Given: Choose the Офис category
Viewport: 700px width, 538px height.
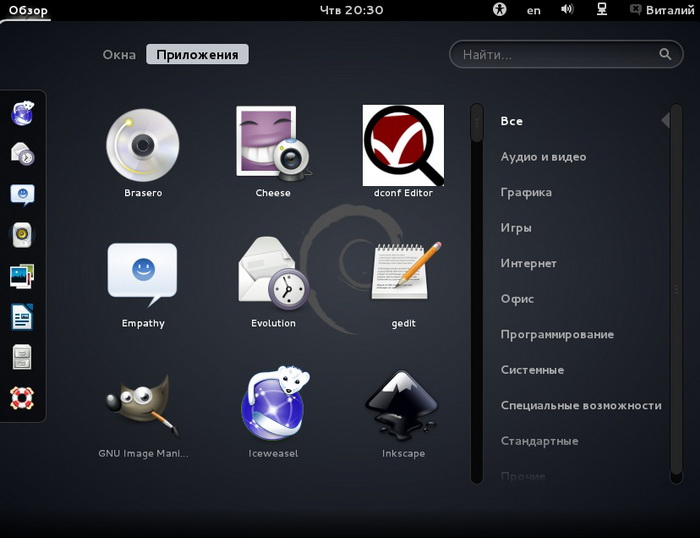Looking at the screenshot, I should coord(517,299).
